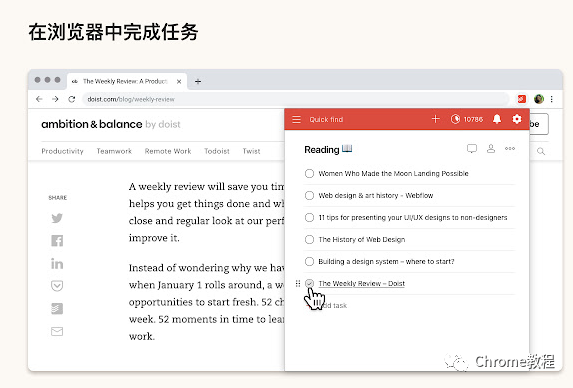Open the Todoist hamburger menu
The width and height of the screenshot is (573, 388).
pos(296,119)
